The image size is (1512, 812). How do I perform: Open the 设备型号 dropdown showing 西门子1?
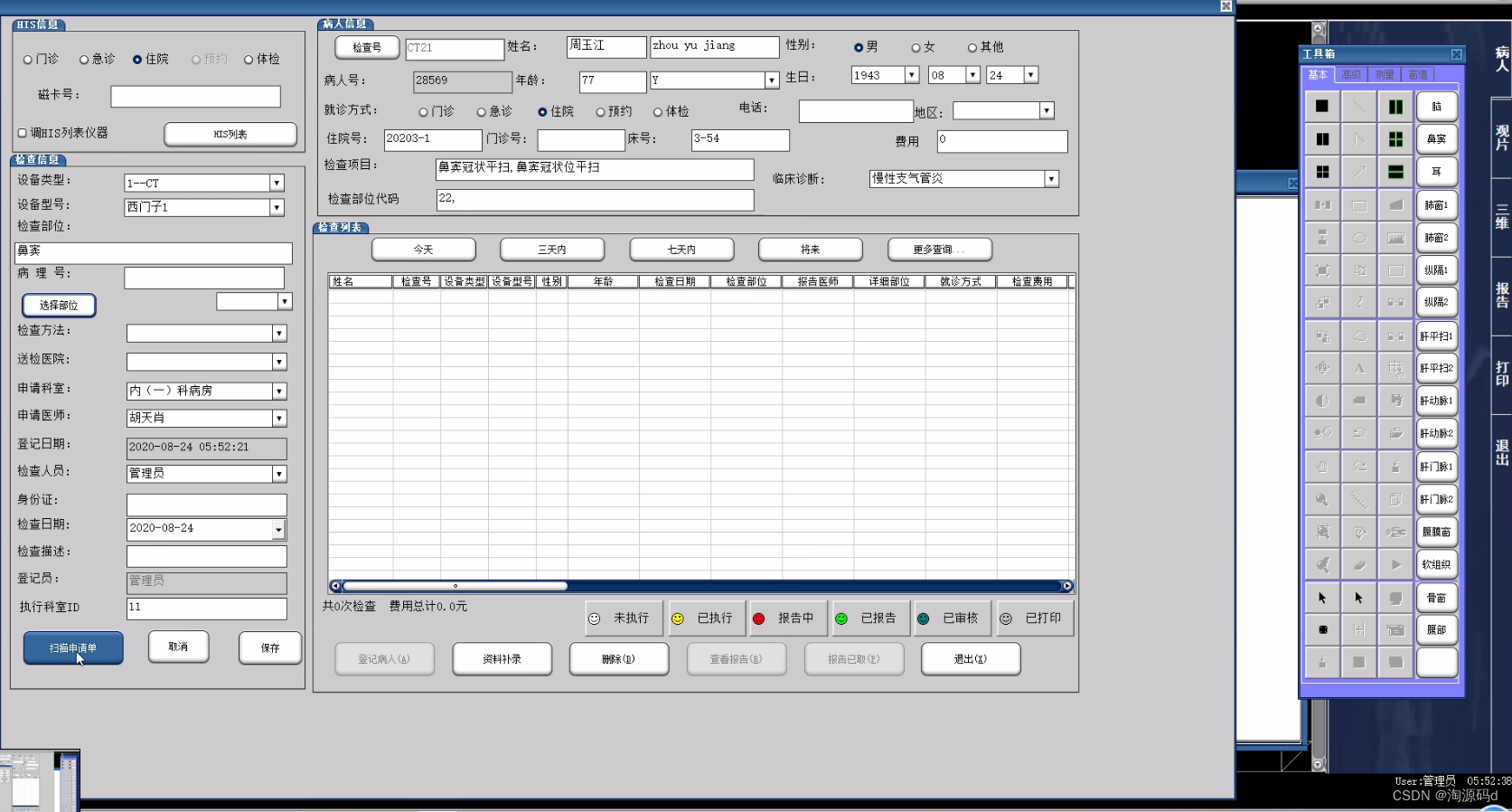(277, 208)
